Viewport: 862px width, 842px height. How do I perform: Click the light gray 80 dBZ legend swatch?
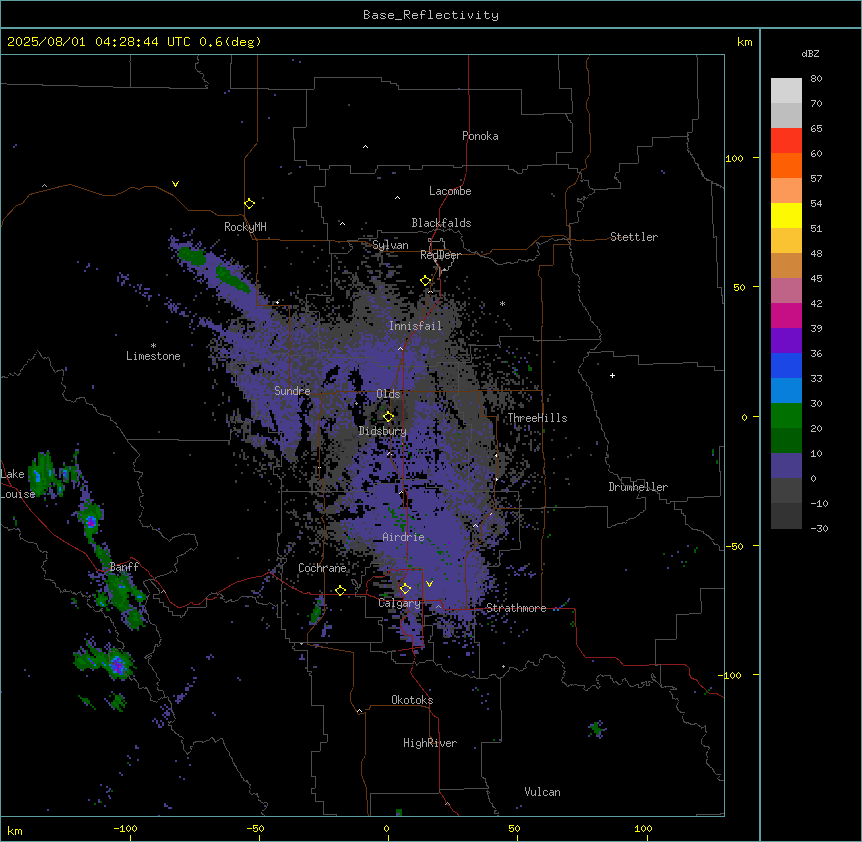[x=786, y=90]
